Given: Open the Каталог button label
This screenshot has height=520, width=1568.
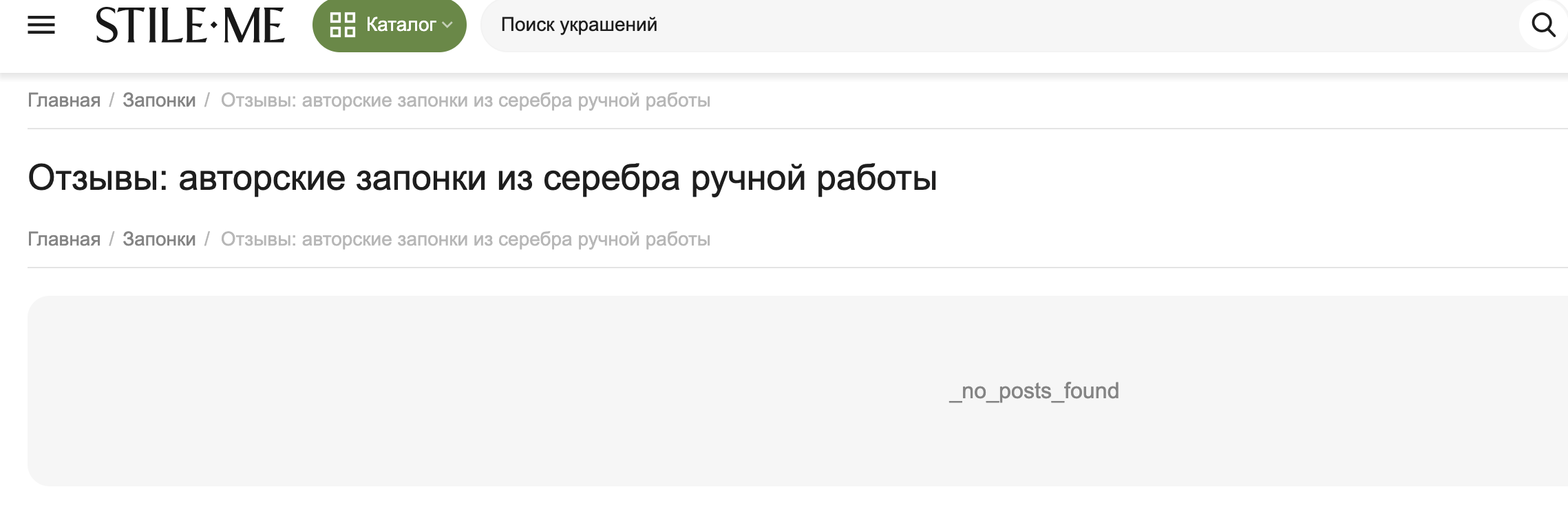Looking at the screenshot, I should coord(401,25).
